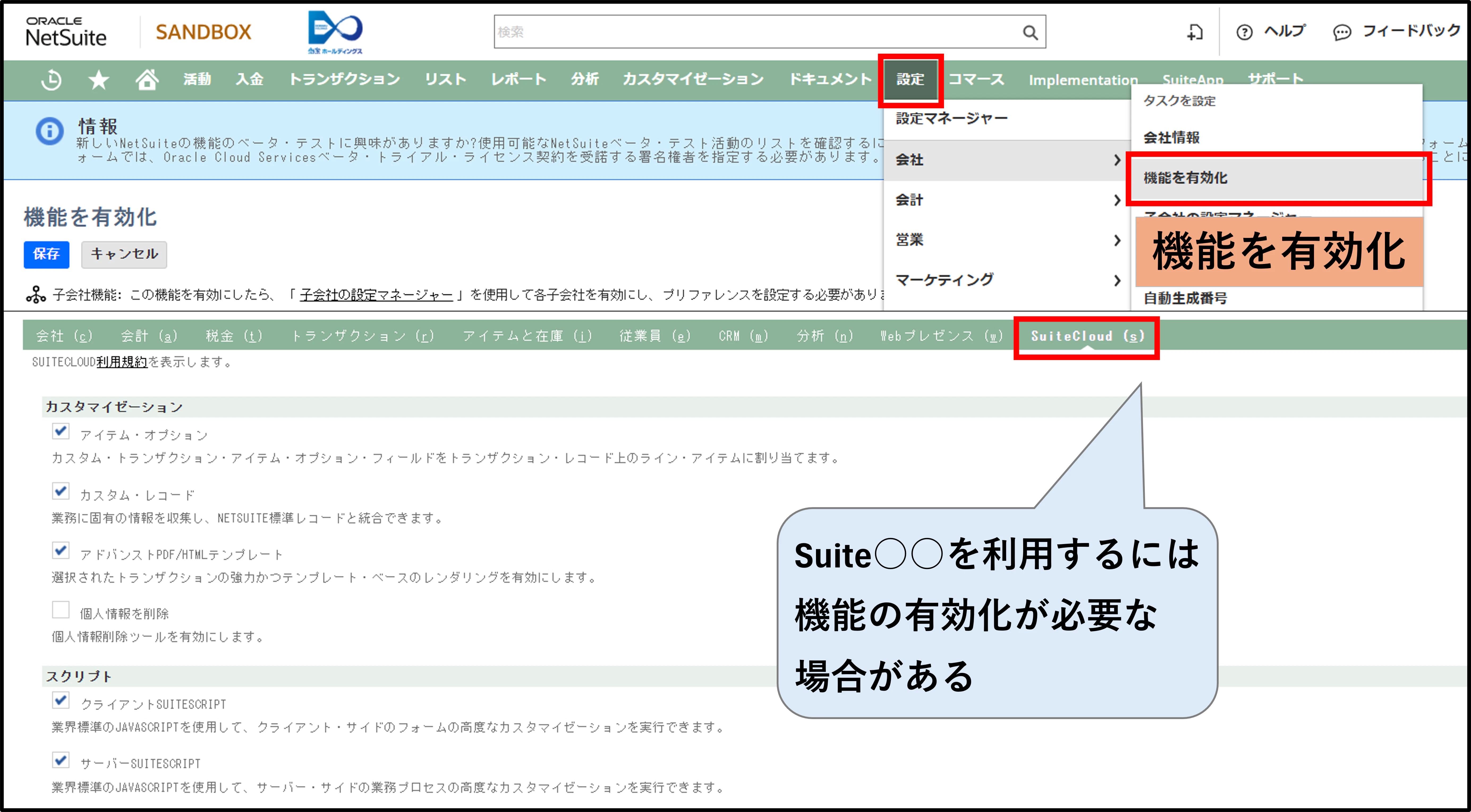1471x812 pixels.
Task: Open the 利用規約 link
Action: pos(122,362)
